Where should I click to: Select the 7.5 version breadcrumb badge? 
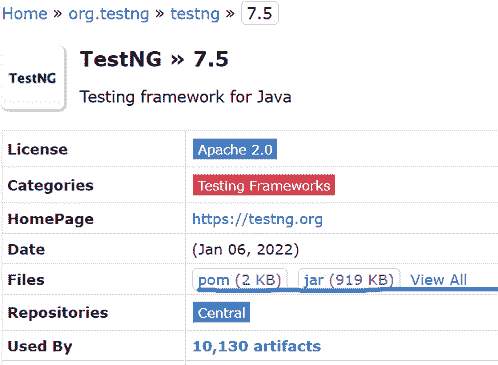click(260, 13)
